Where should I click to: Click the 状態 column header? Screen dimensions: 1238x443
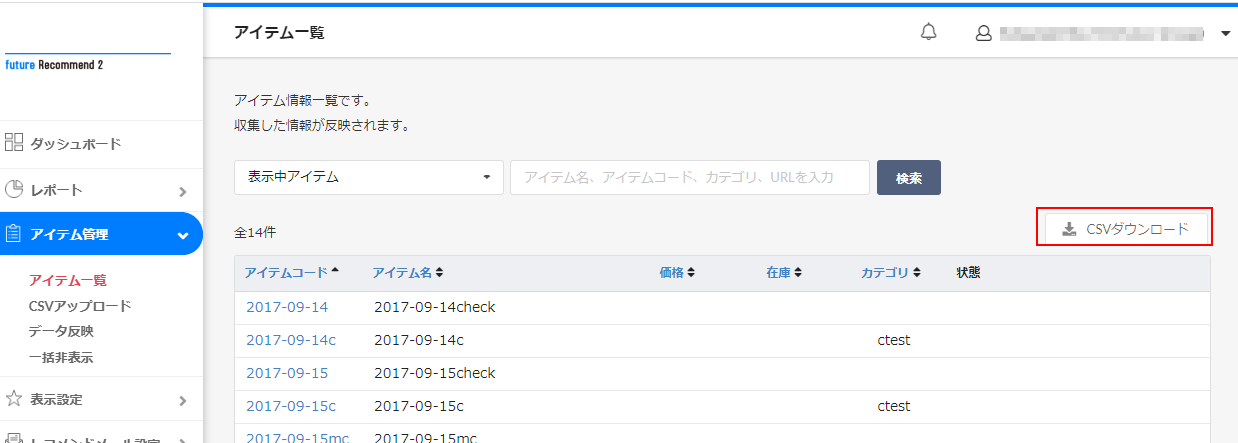pyautogui.click(x=968, y=272)
